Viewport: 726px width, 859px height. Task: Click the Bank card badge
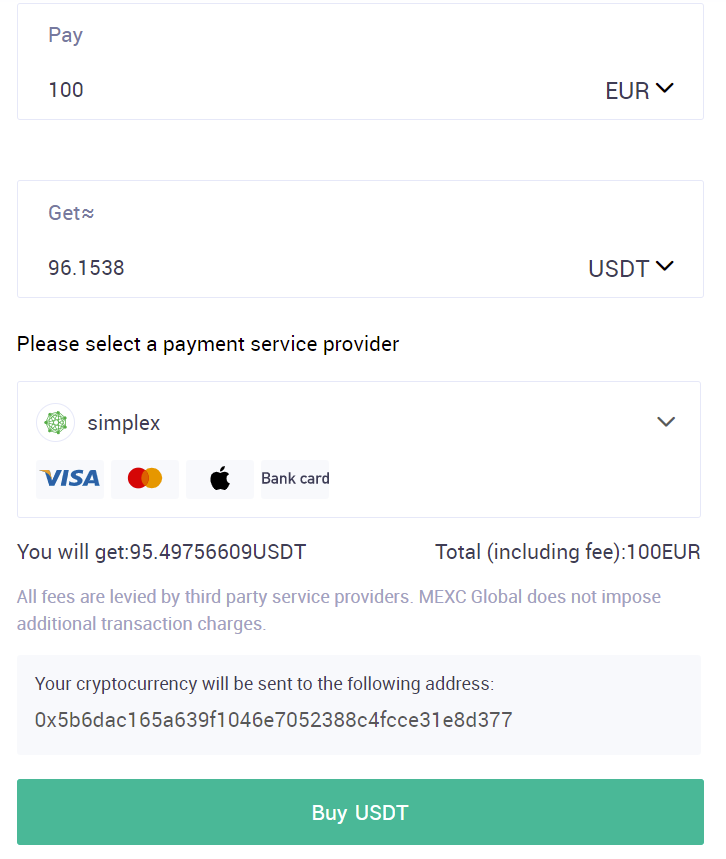(x=295, y=479)
